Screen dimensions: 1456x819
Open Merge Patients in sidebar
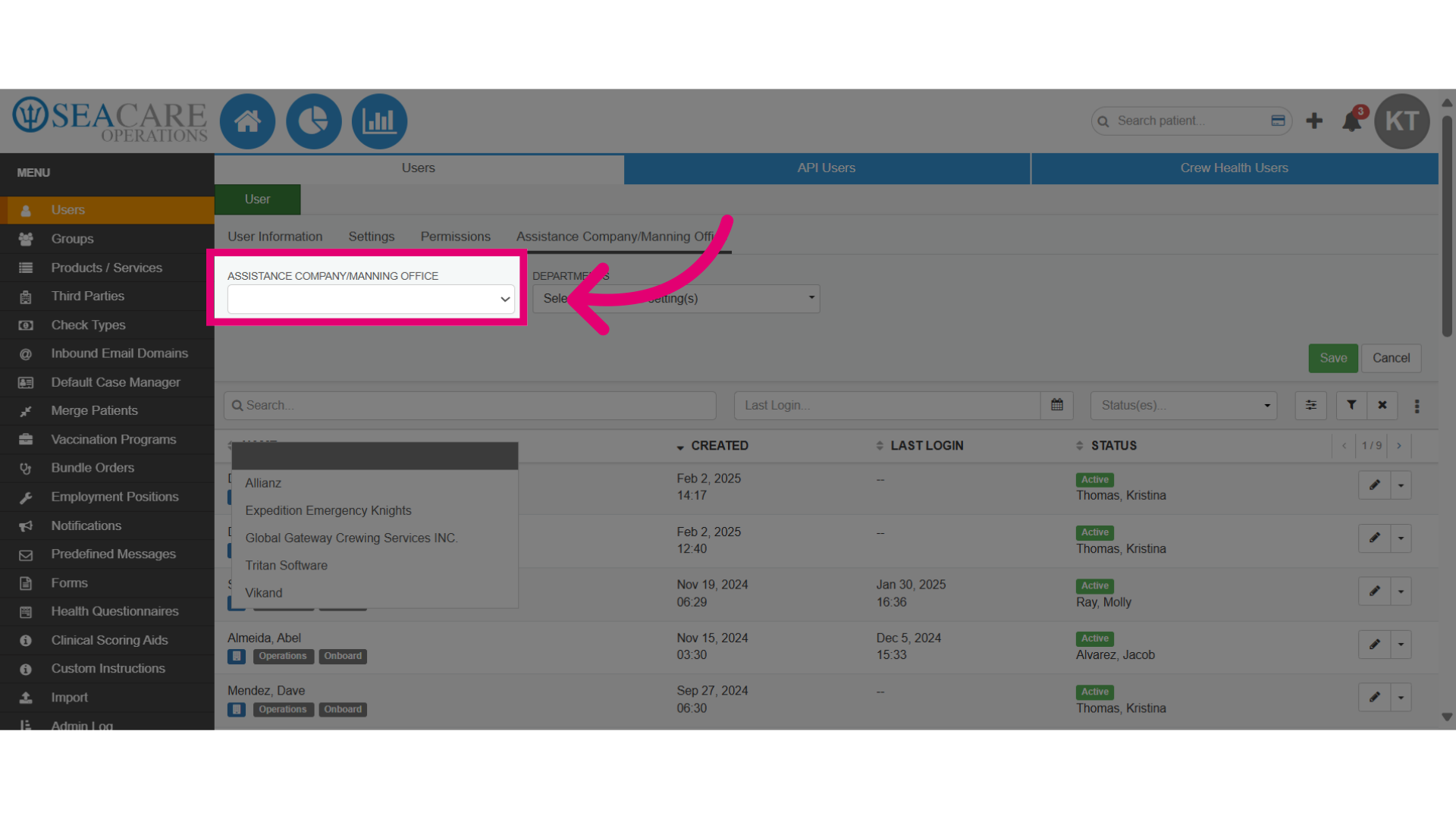pyautogui.click(x=107, y=411)
